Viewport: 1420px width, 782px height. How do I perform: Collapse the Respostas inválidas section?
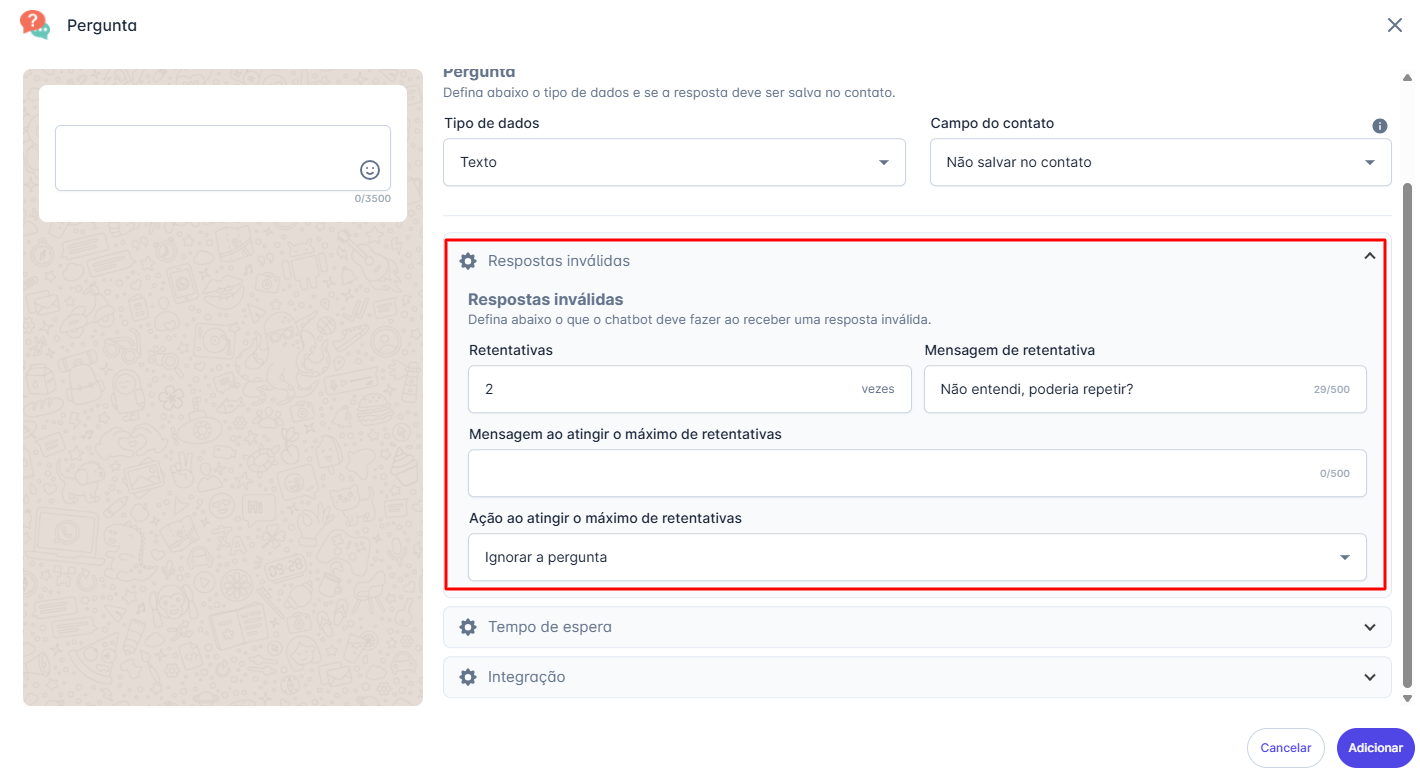1370,256
